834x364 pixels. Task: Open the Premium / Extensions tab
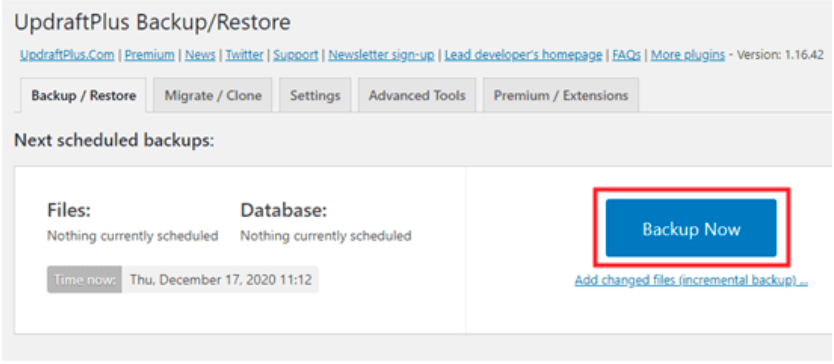[561, 96]
